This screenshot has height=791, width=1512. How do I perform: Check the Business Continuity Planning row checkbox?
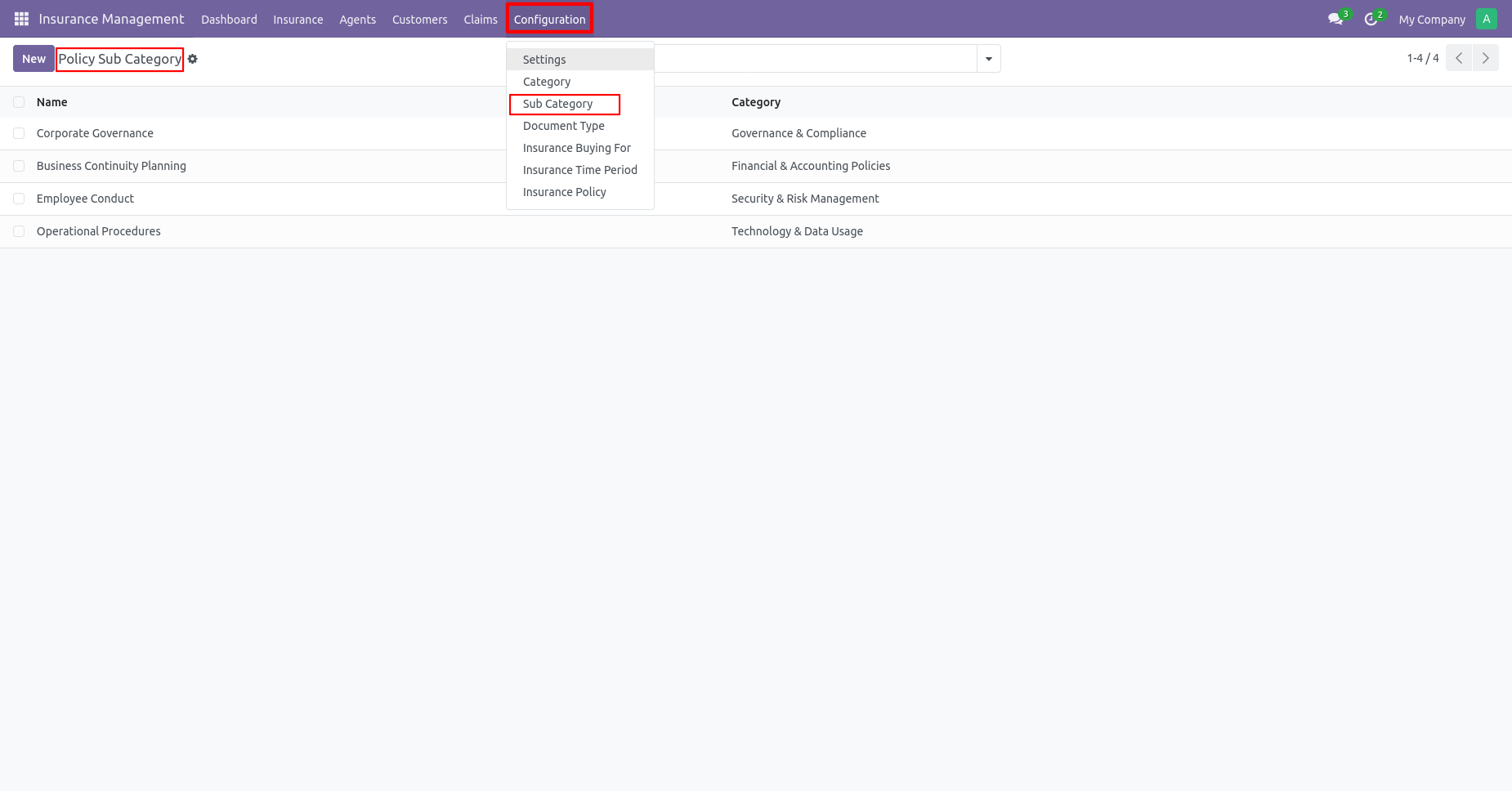click(19, 166)
